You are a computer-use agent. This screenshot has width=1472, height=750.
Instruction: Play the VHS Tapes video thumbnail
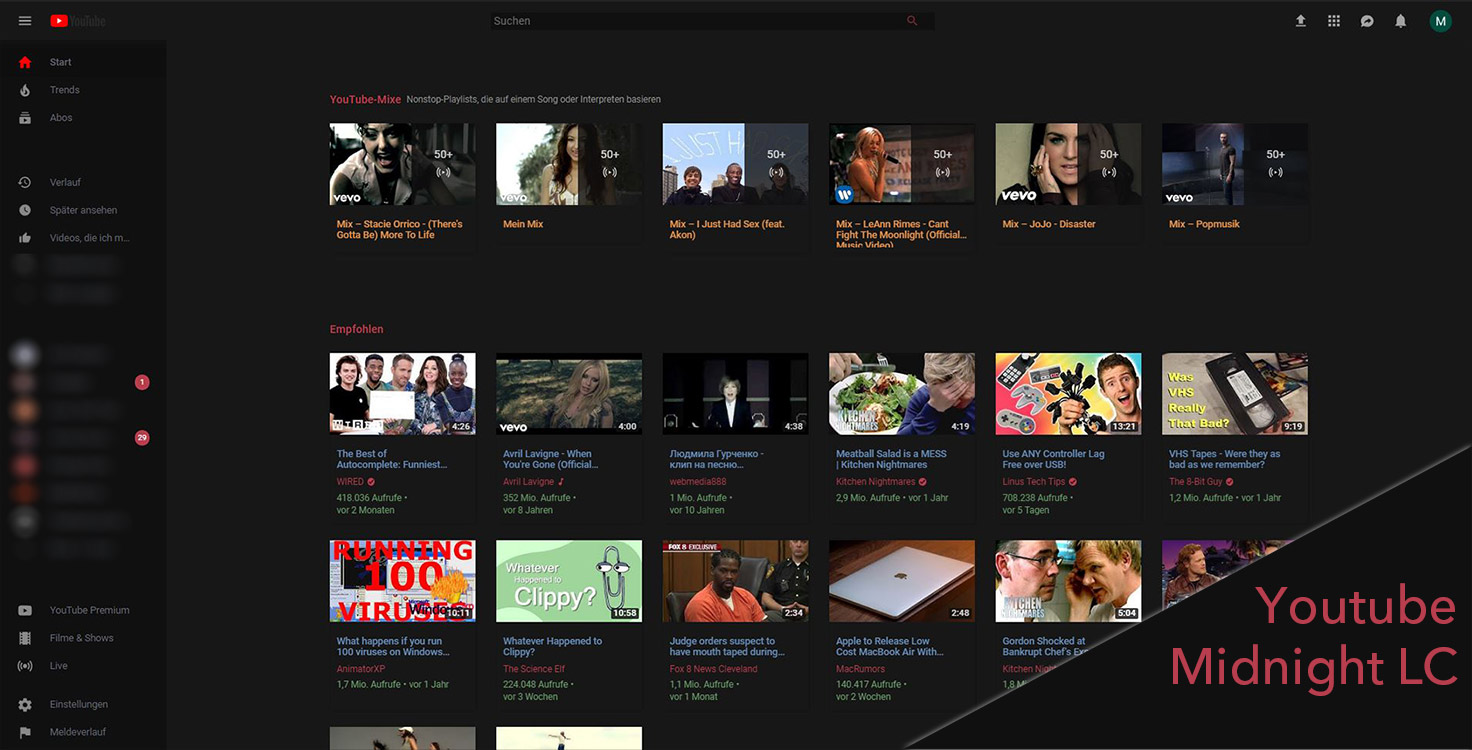pos(1235,394)
